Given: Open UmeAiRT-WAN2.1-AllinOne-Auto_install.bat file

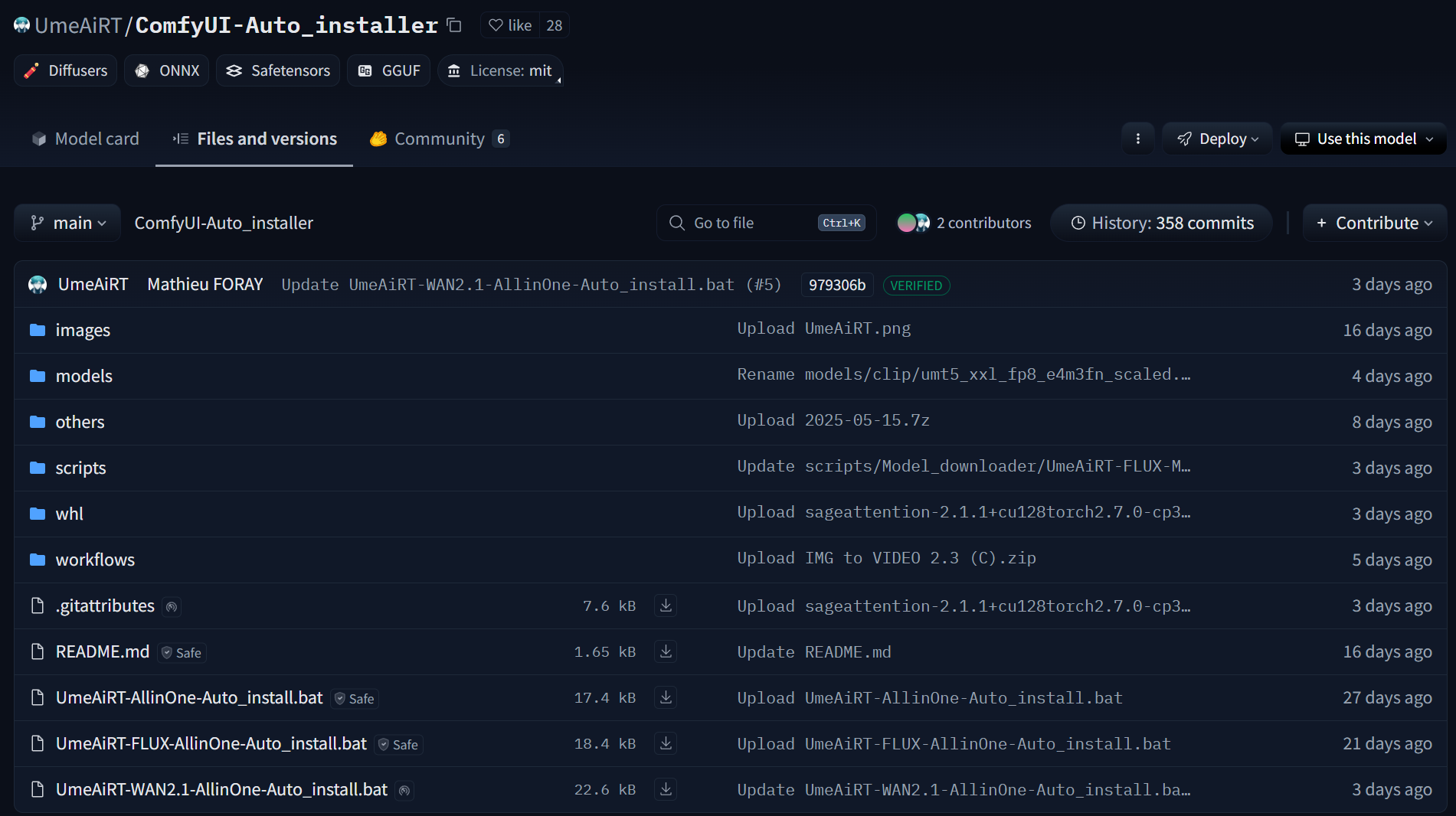Looking at the screenshot, I should (221, 789).
